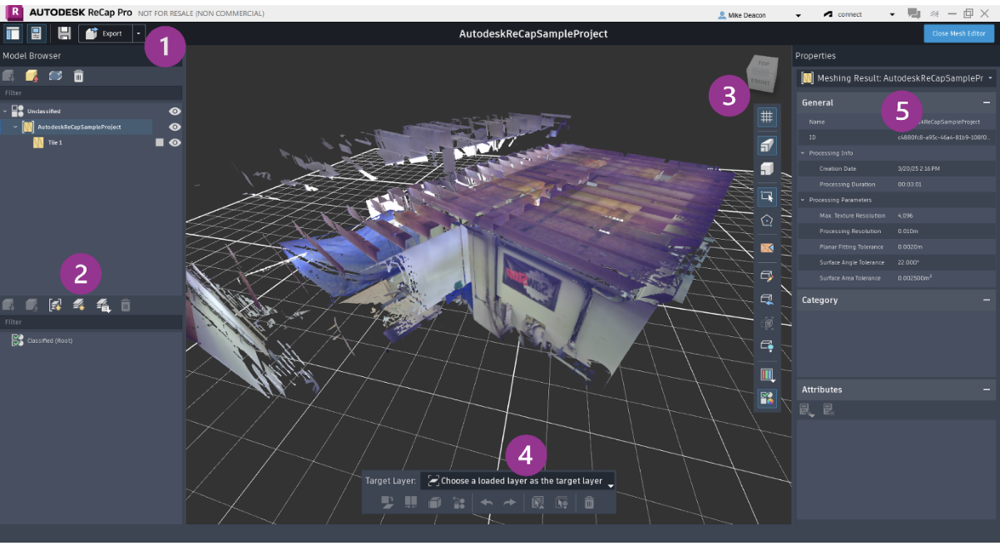
Task: Click the classify shapes icon in the Target Layer toolbar
Action: tap(459, 503)
